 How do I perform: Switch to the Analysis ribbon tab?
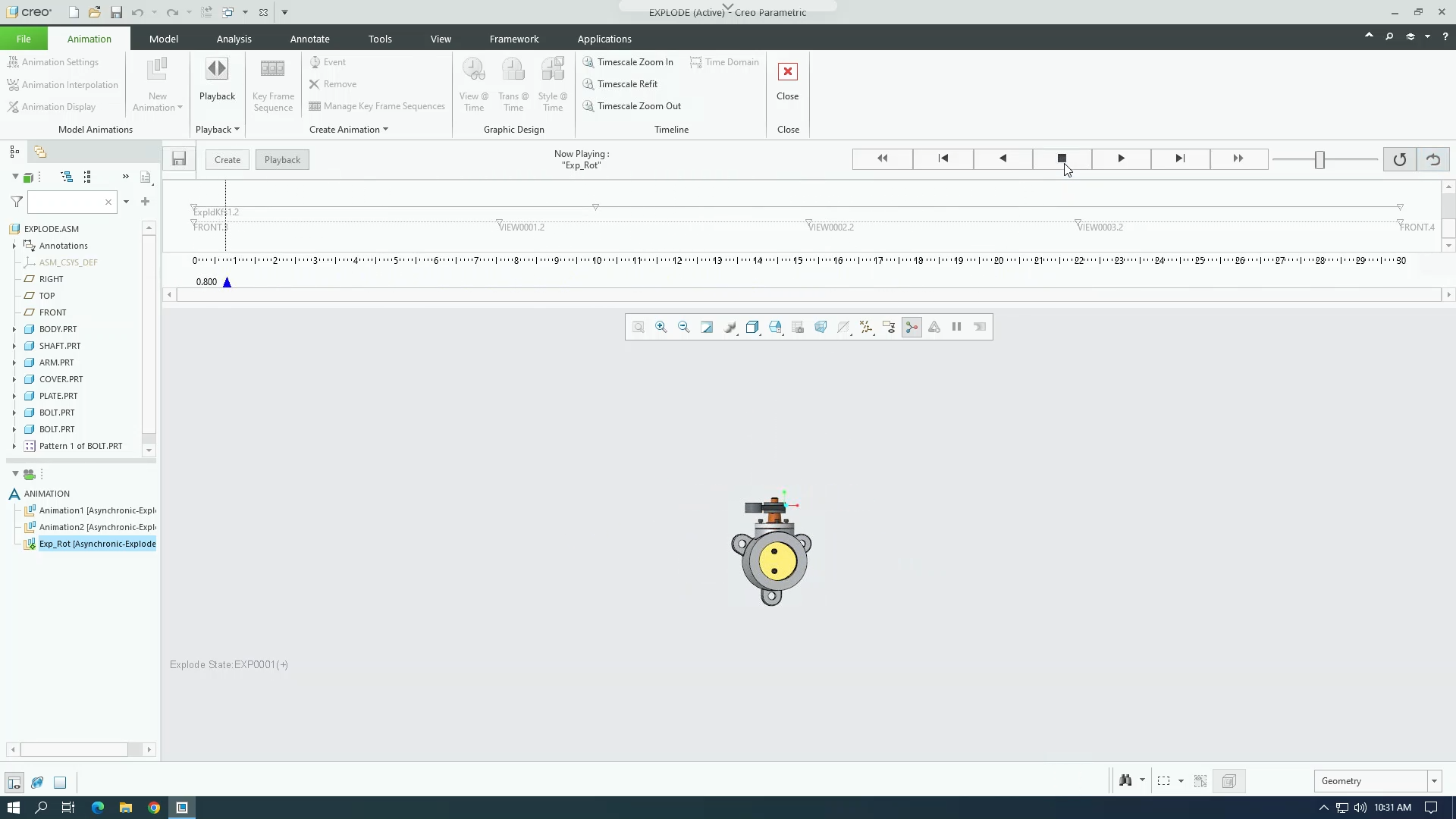(234, 39)
